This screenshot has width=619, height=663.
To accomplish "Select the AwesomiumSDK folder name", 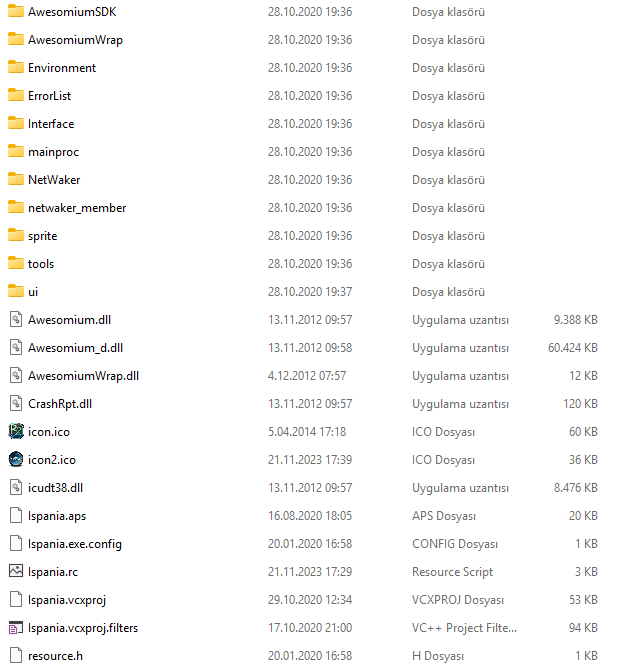I will (x=72, y=12).
